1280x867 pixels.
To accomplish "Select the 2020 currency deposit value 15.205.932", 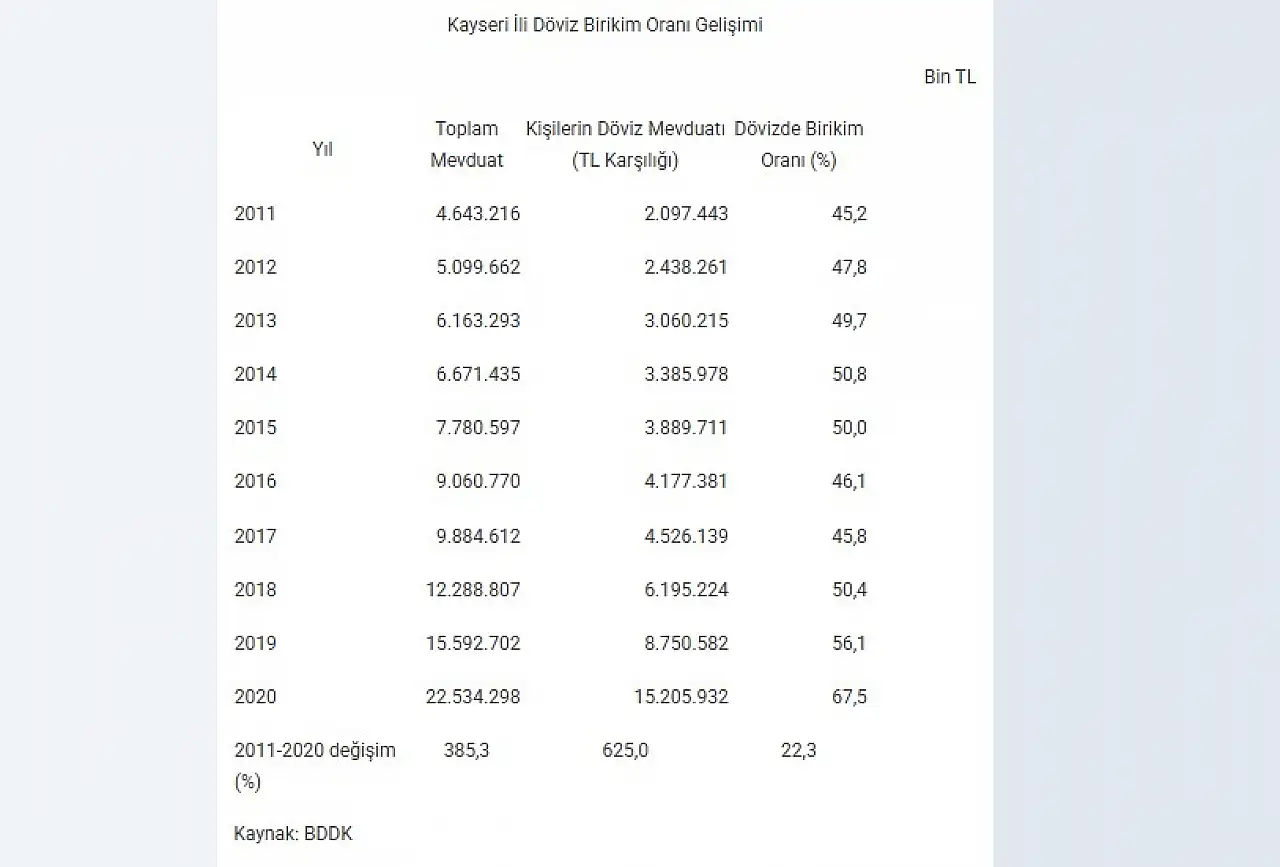I will tap(681, 697).
